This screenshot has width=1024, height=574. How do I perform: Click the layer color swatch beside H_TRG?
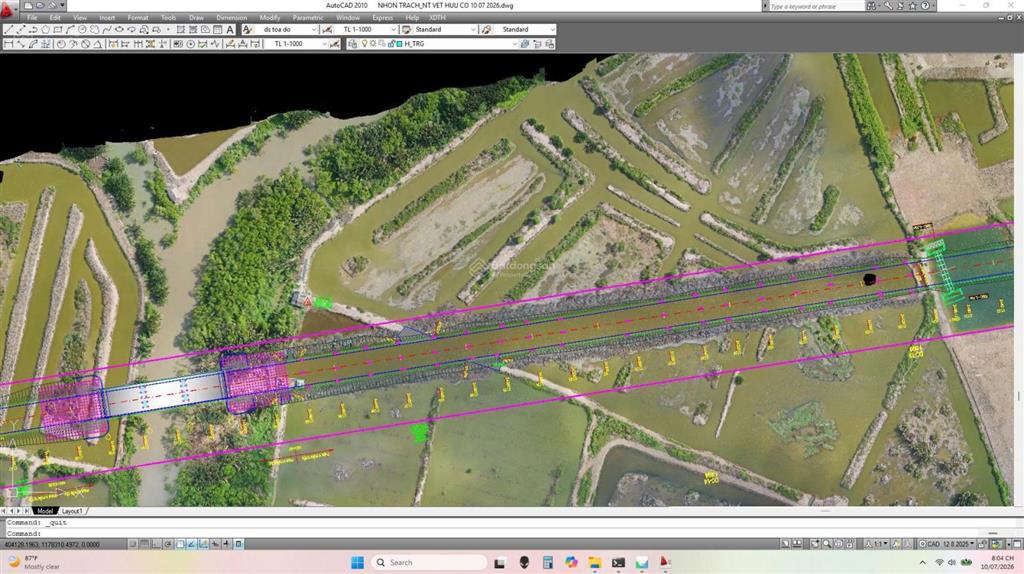coord(399,44)
